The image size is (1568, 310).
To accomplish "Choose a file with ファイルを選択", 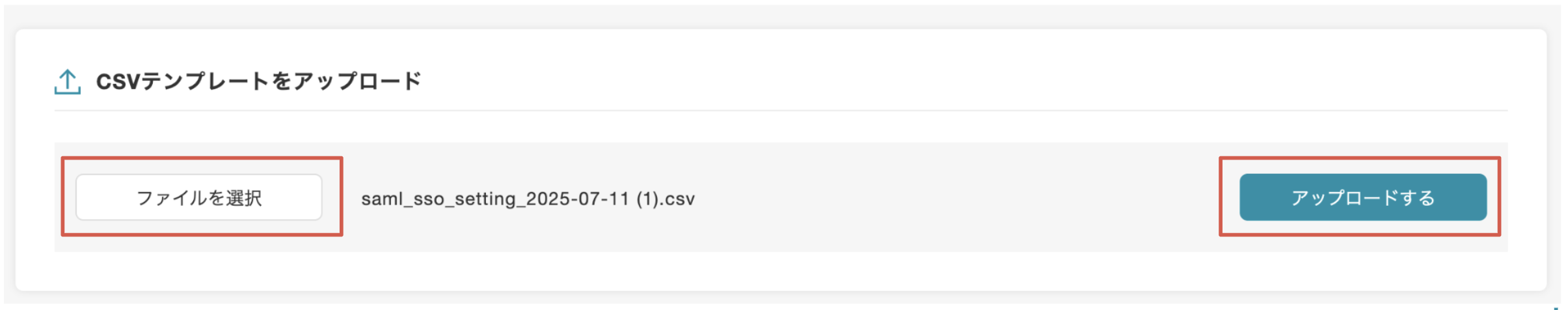I will [x=198, y=197].
